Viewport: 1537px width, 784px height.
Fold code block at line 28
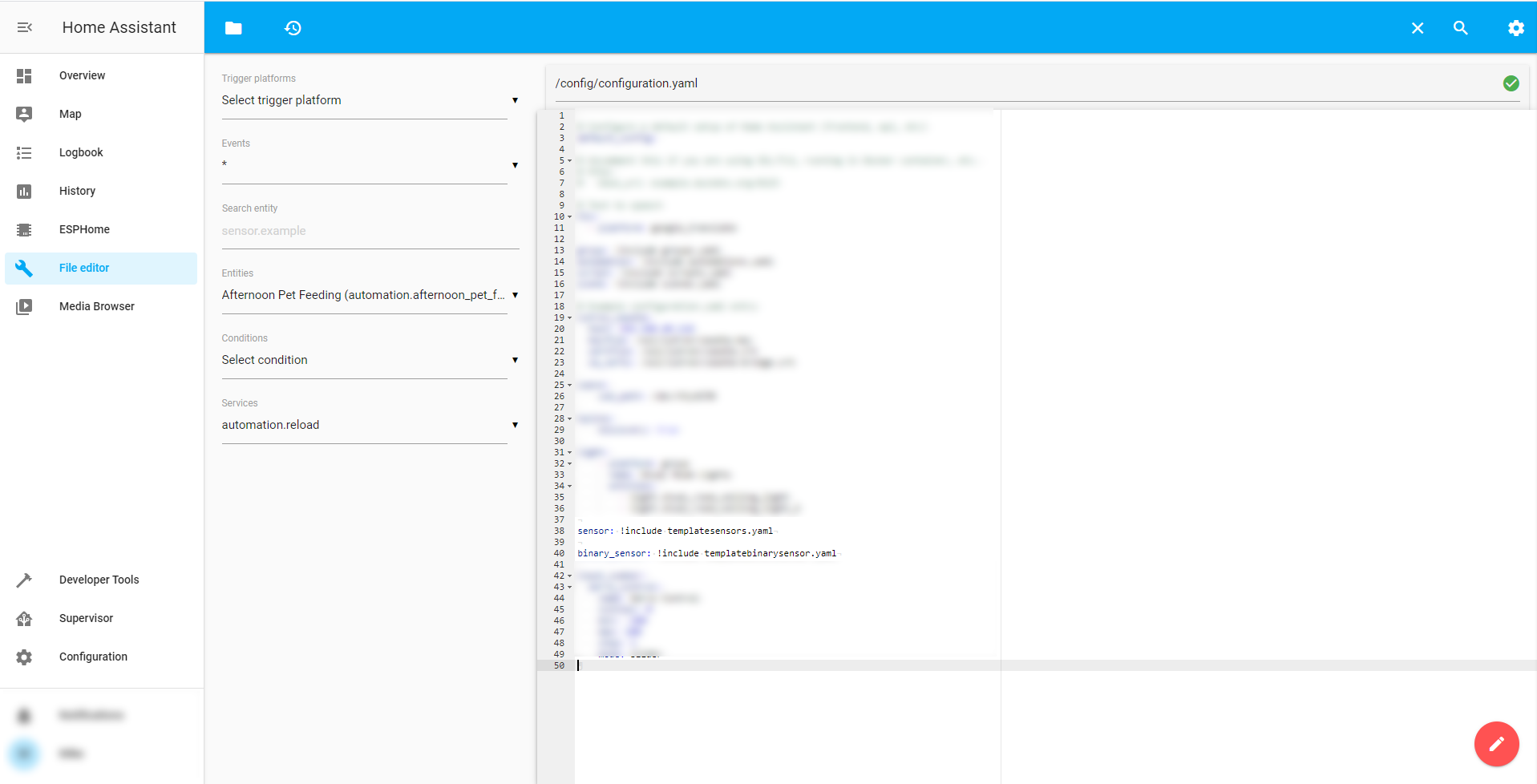pyautogui.click(x=570, y=418)
